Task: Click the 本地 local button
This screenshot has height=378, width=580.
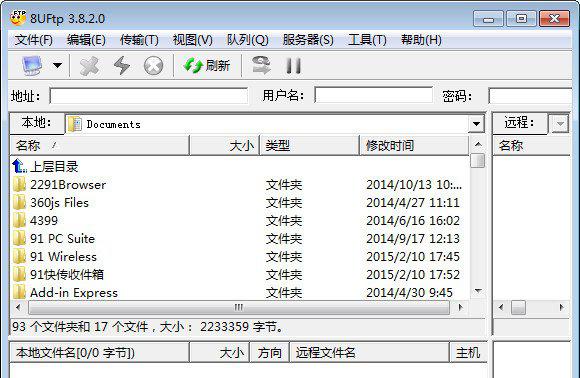Action: coord(37,123)
